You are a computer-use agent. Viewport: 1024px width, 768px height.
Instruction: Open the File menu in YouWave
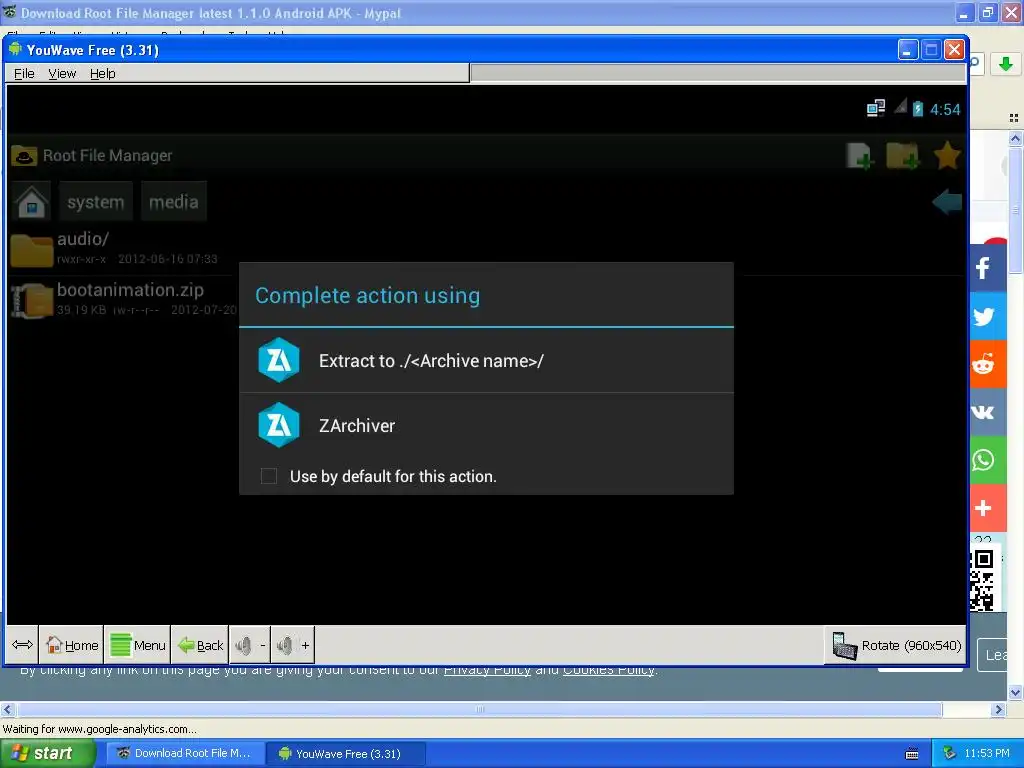(24, 73)
